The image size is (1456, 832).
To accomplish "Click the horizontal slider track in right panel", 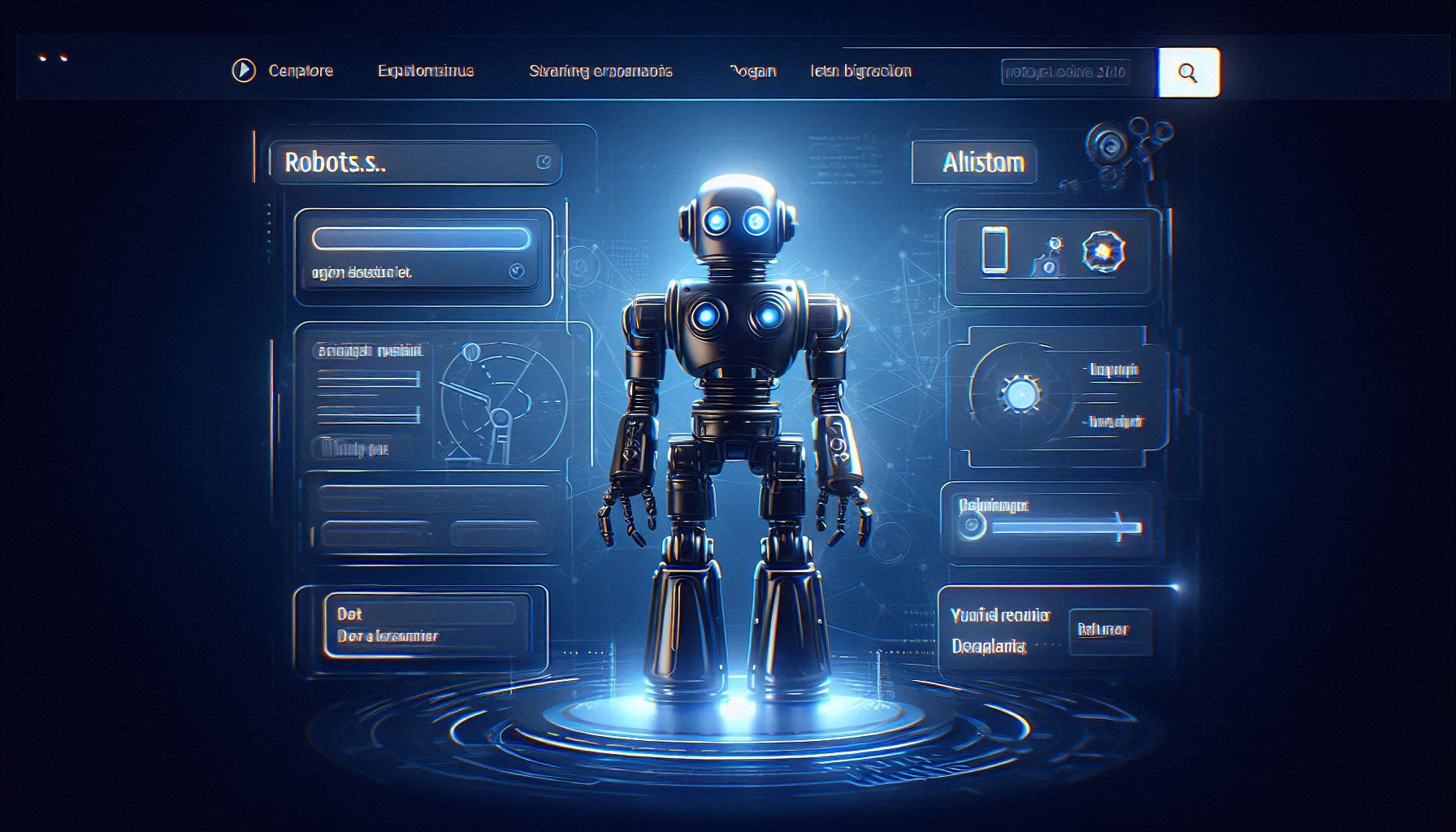I will click(x=1064, y=526).
